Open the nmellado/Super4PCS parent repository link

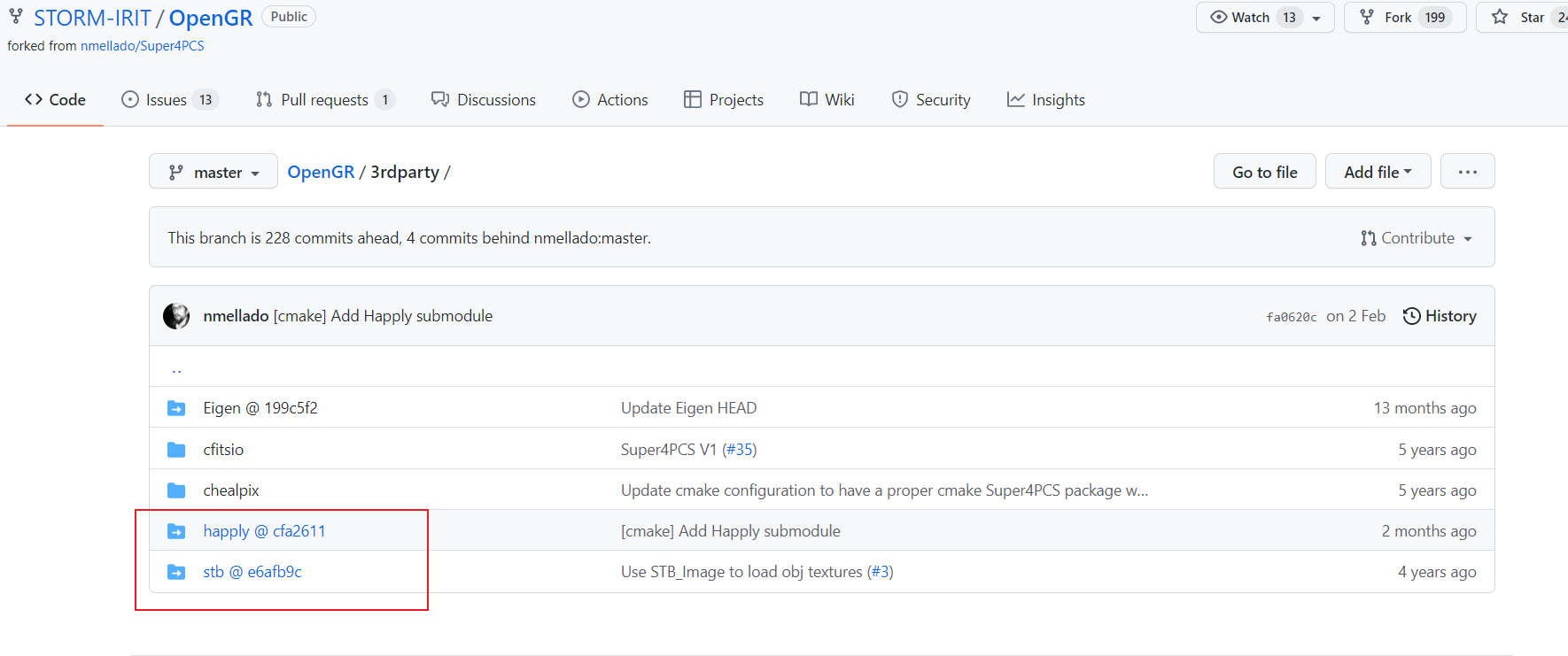[142, 46]
